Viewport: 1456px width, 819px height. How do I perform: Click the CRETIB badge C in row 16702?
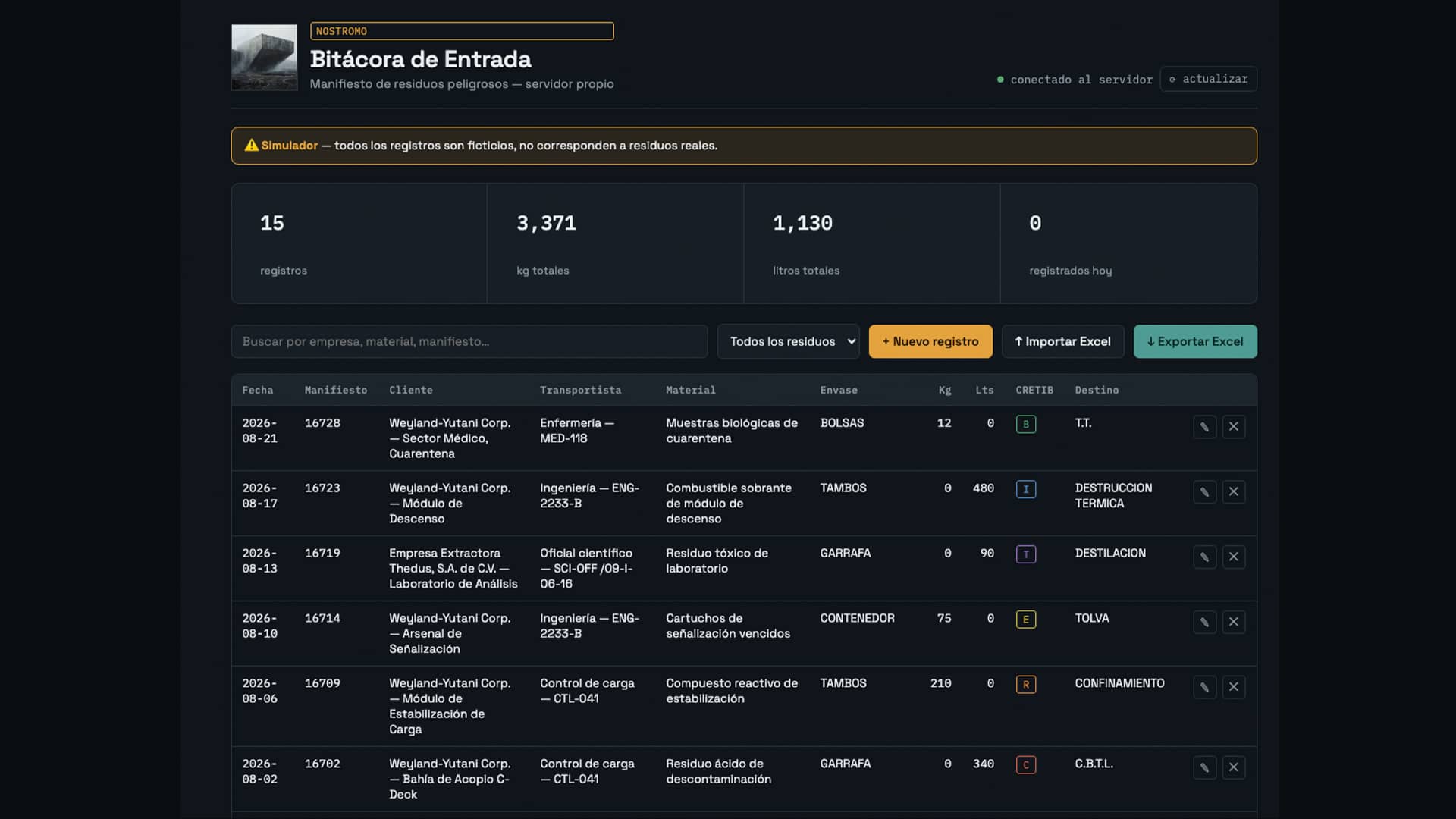point(1026,766)
